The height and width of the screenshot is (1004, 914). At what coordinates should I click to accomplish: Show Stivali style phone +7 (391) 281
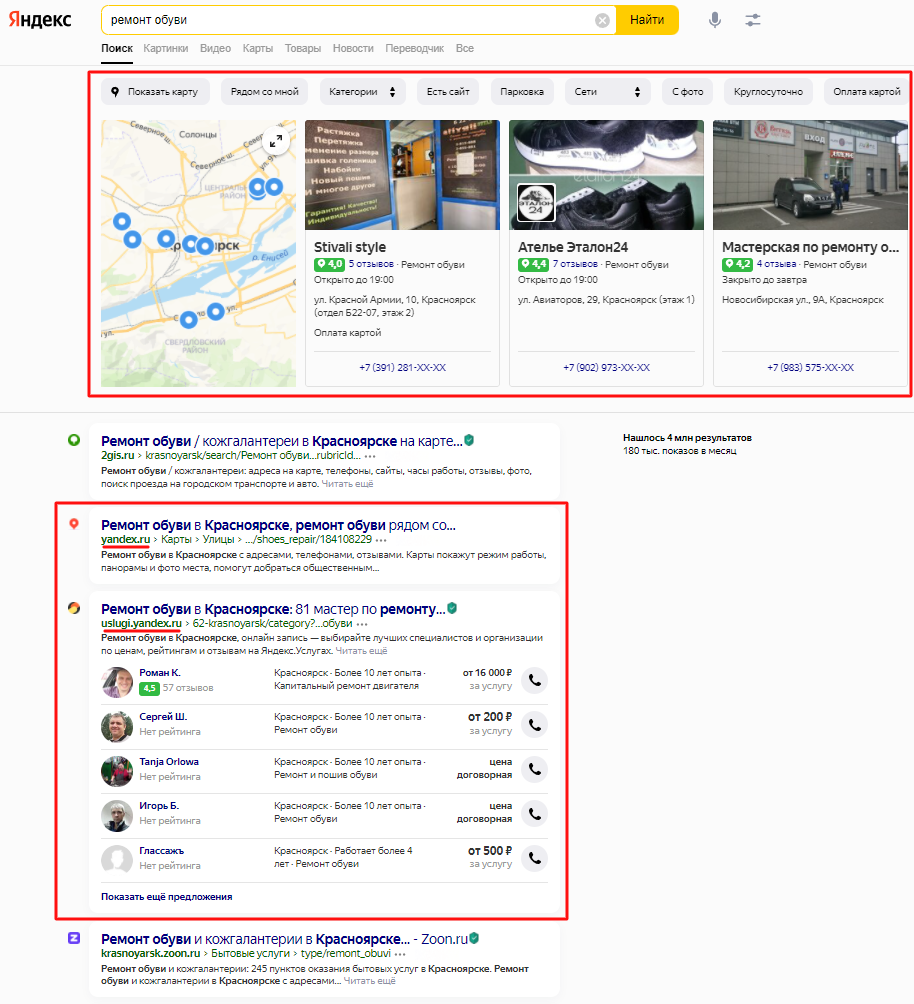402,368
